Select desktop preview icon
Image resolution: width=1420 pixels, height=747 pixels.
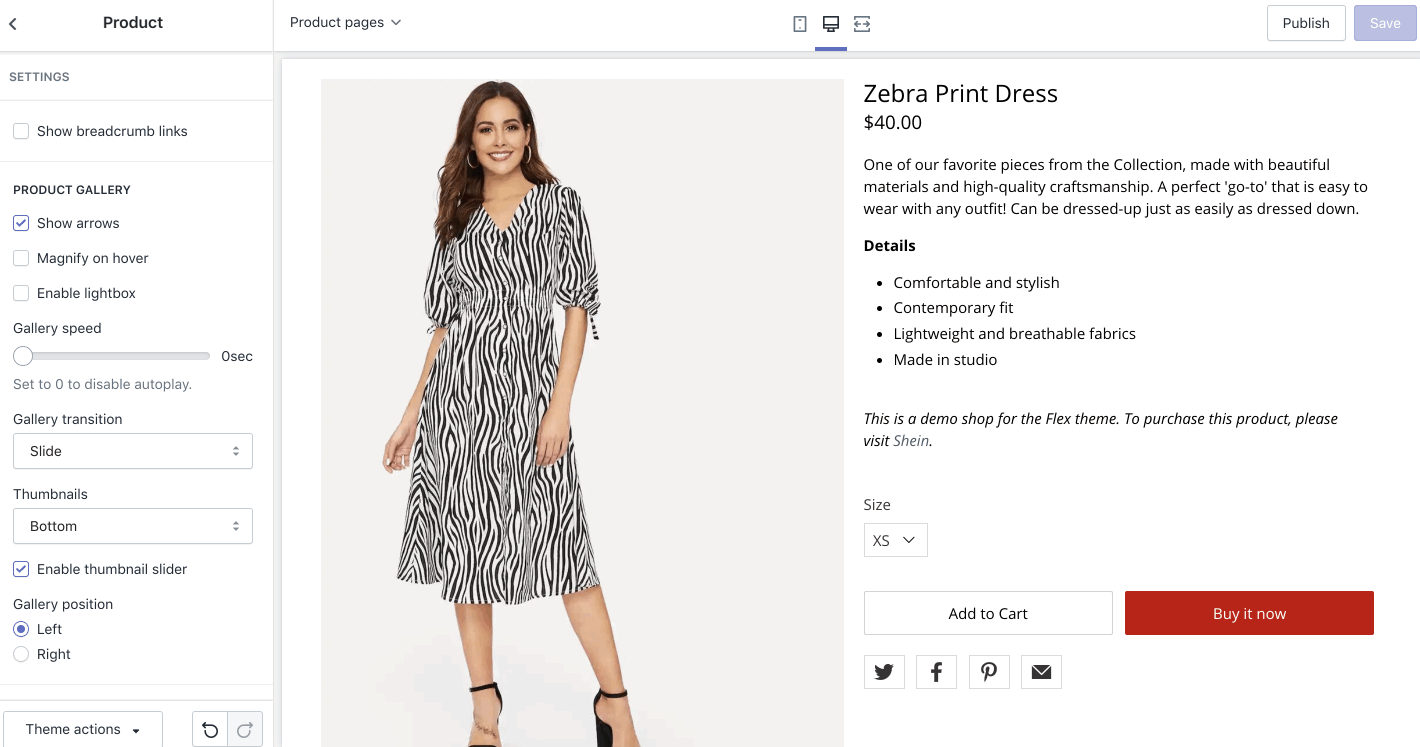coord(830,24)
